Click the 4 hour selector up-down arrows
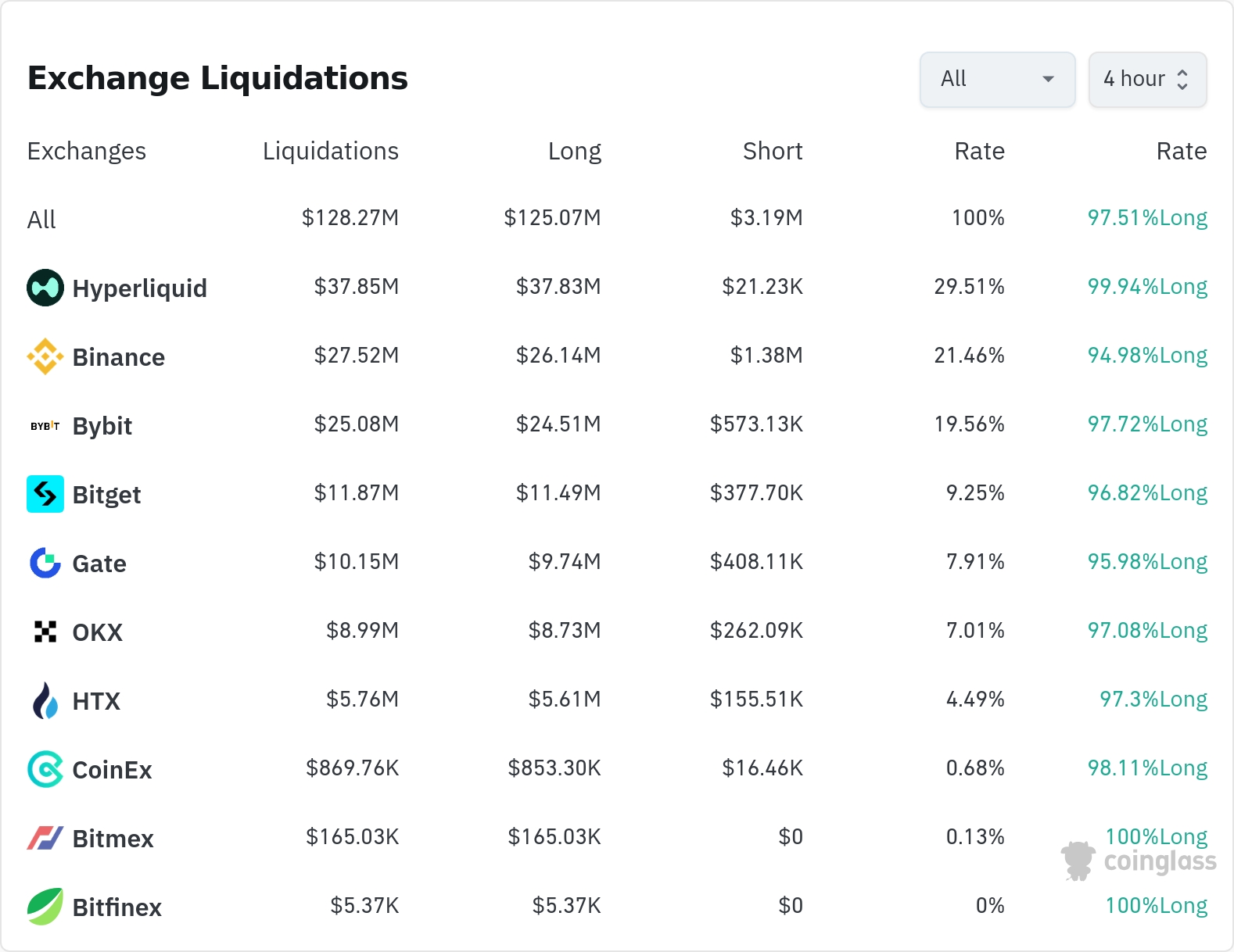The height and width of the screenshot is (952, 1234). pyautogui.click(x=1182, y=80)
